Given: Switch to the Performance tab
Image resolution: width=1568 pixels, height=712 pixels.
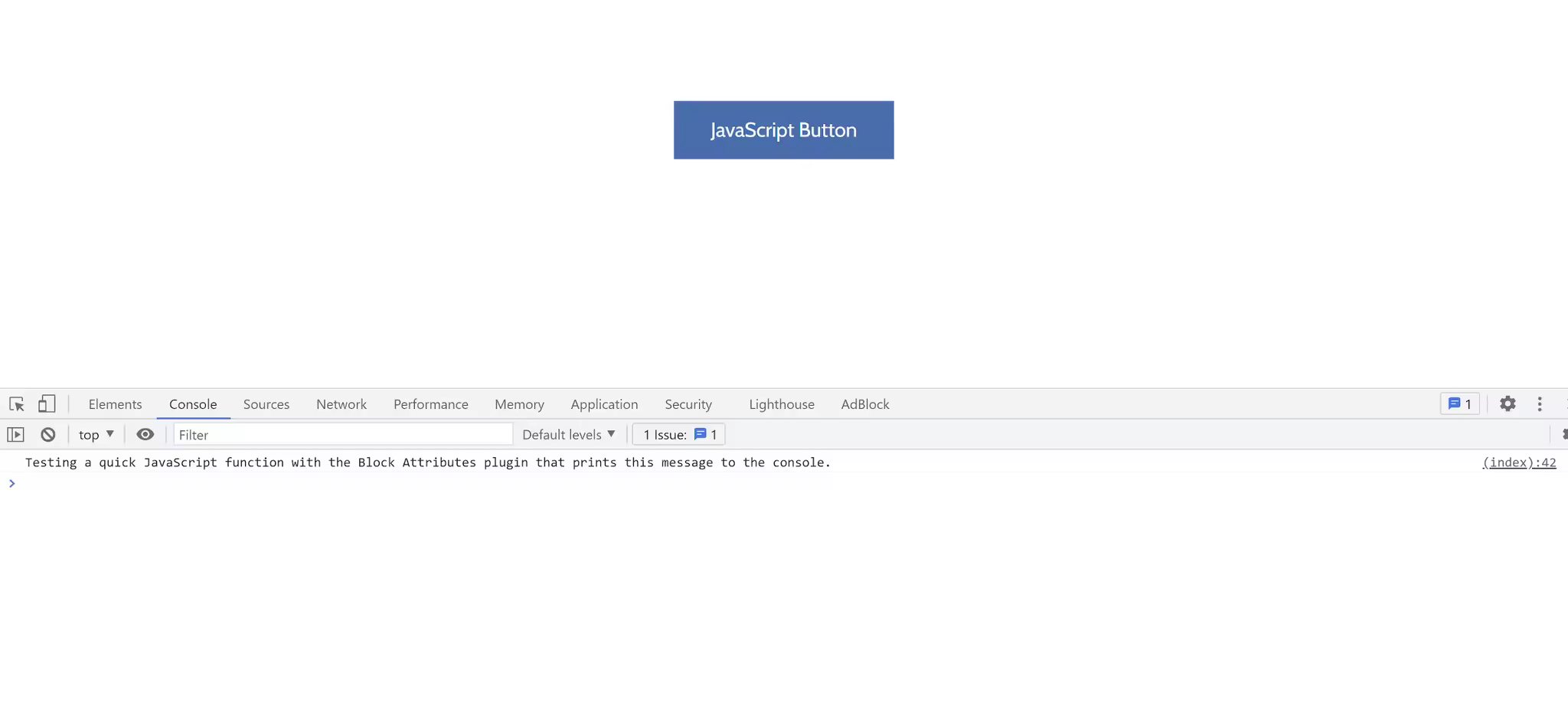Looking at the screenshot, I should pyautogui.click(x=431, y=404).
